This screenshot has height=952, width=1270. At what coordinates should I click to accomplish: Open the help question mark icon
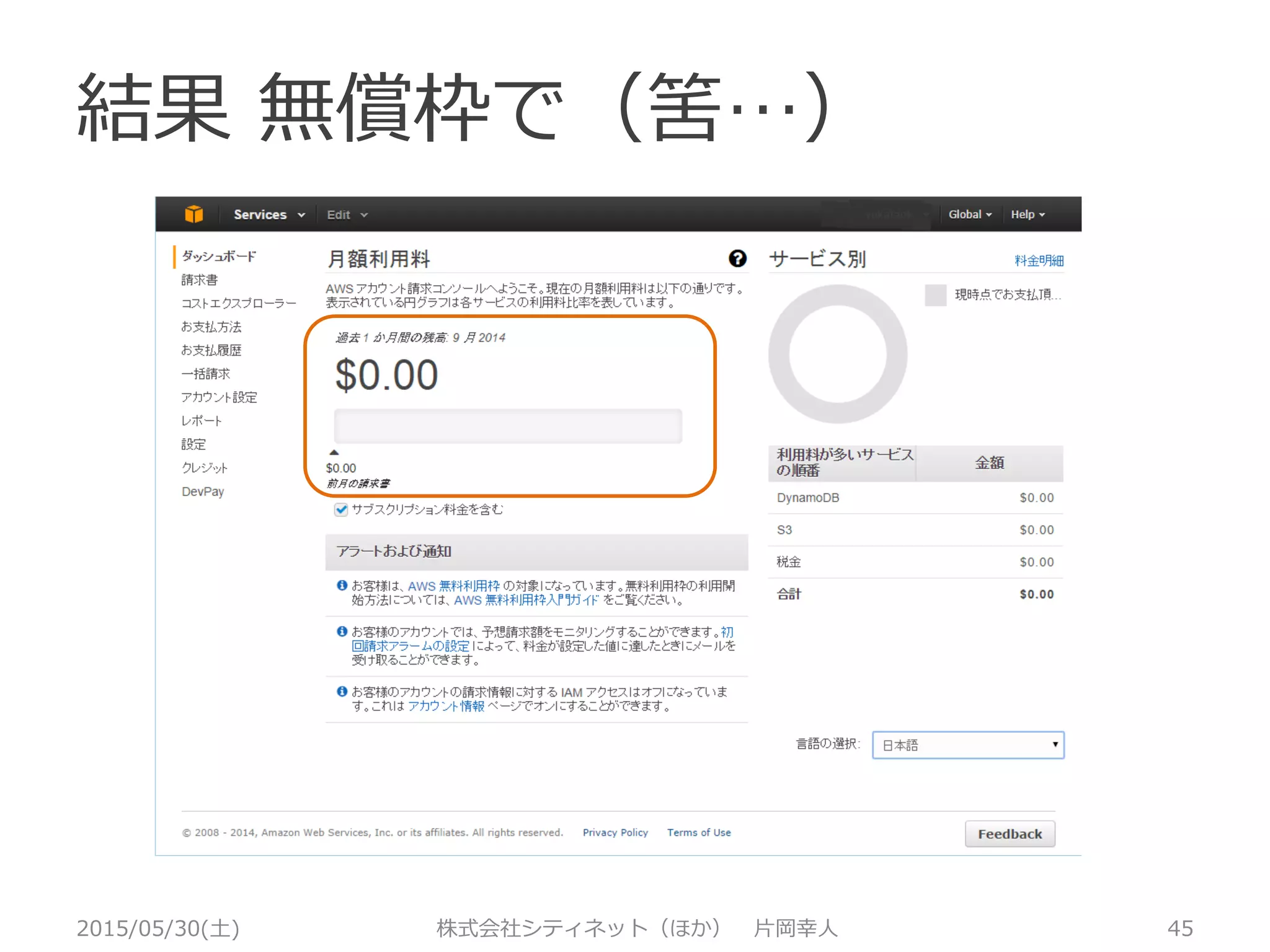[737, 258]
